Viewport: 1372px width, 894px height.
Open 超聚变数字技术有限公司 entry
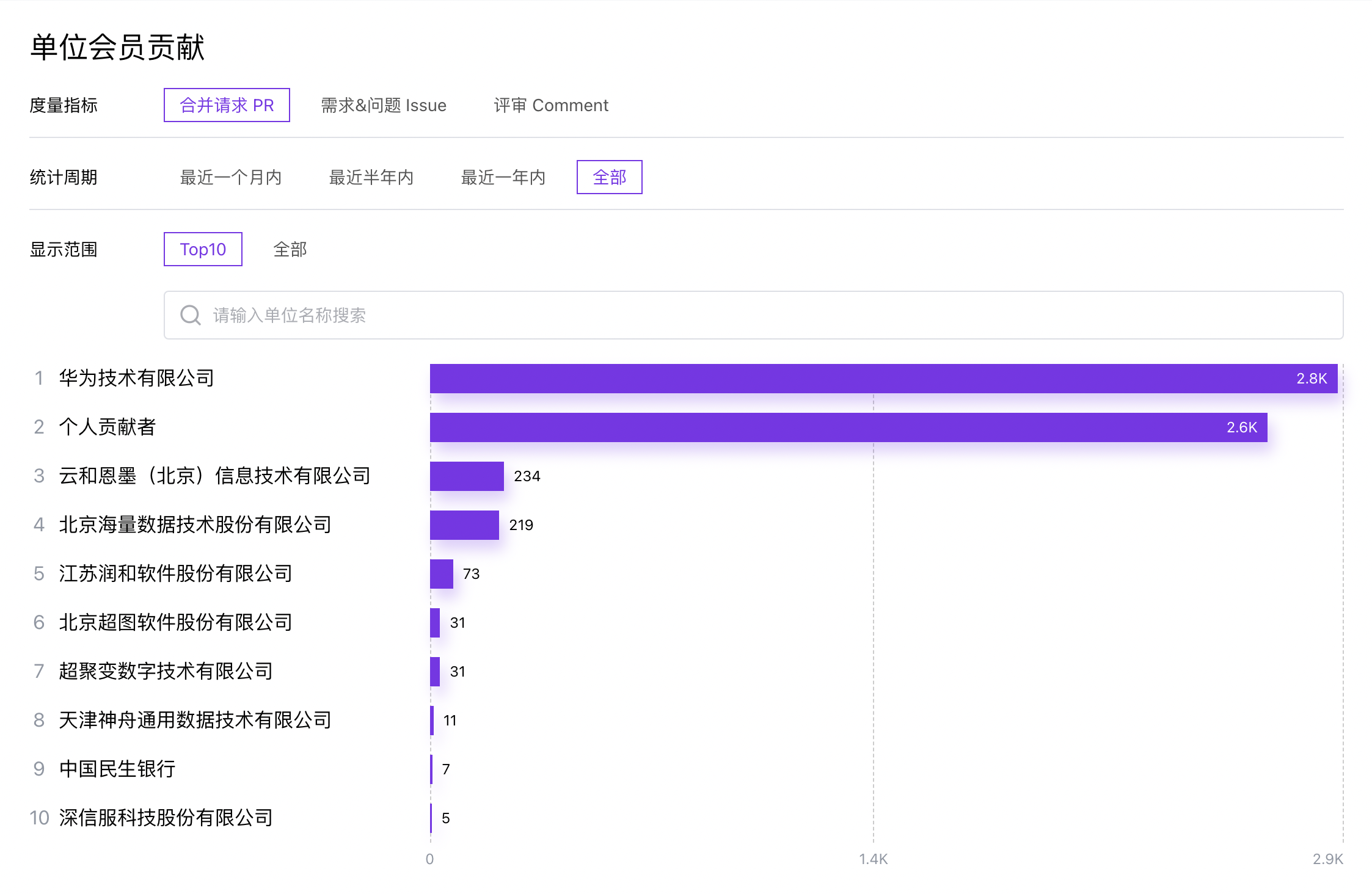[166, 671]
